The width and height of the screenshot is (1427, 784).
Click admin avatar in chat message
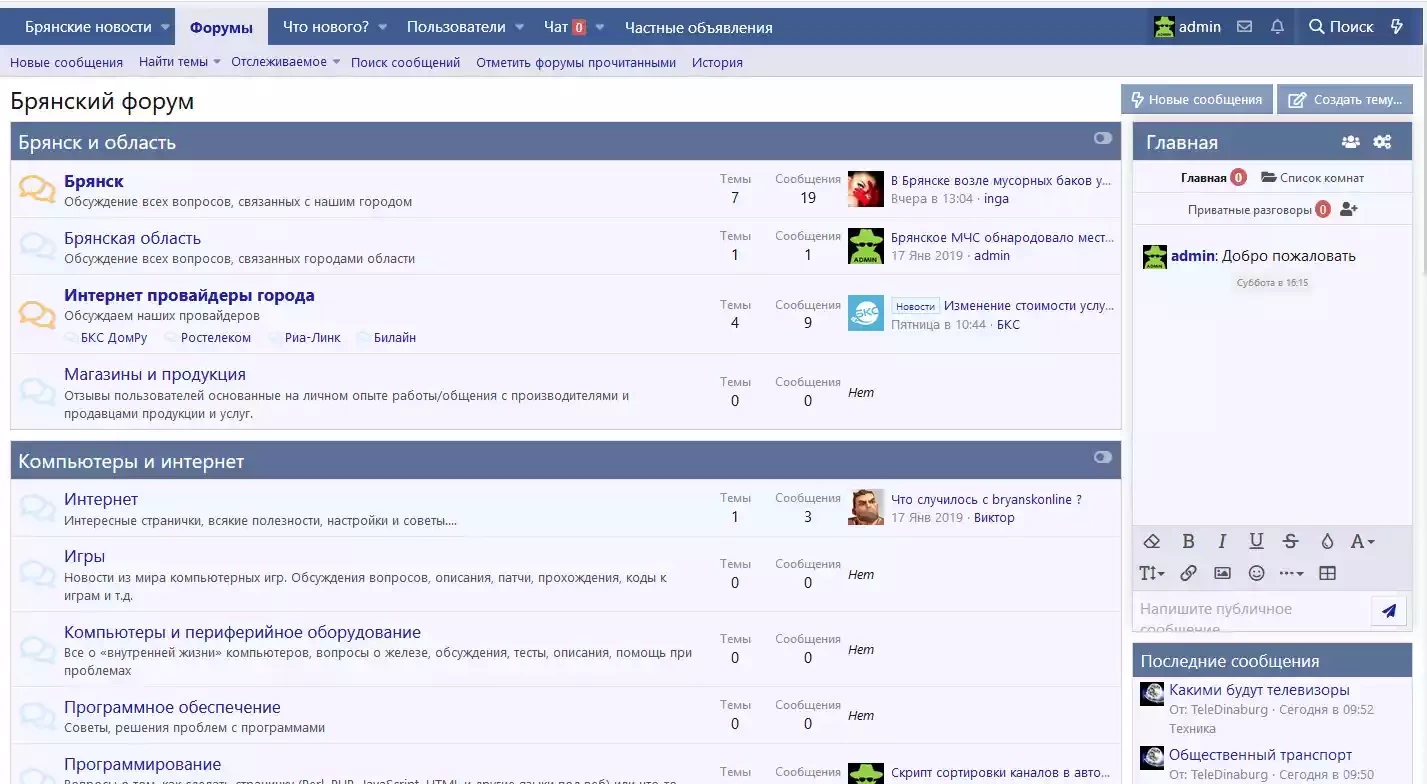click(1155, 256)
